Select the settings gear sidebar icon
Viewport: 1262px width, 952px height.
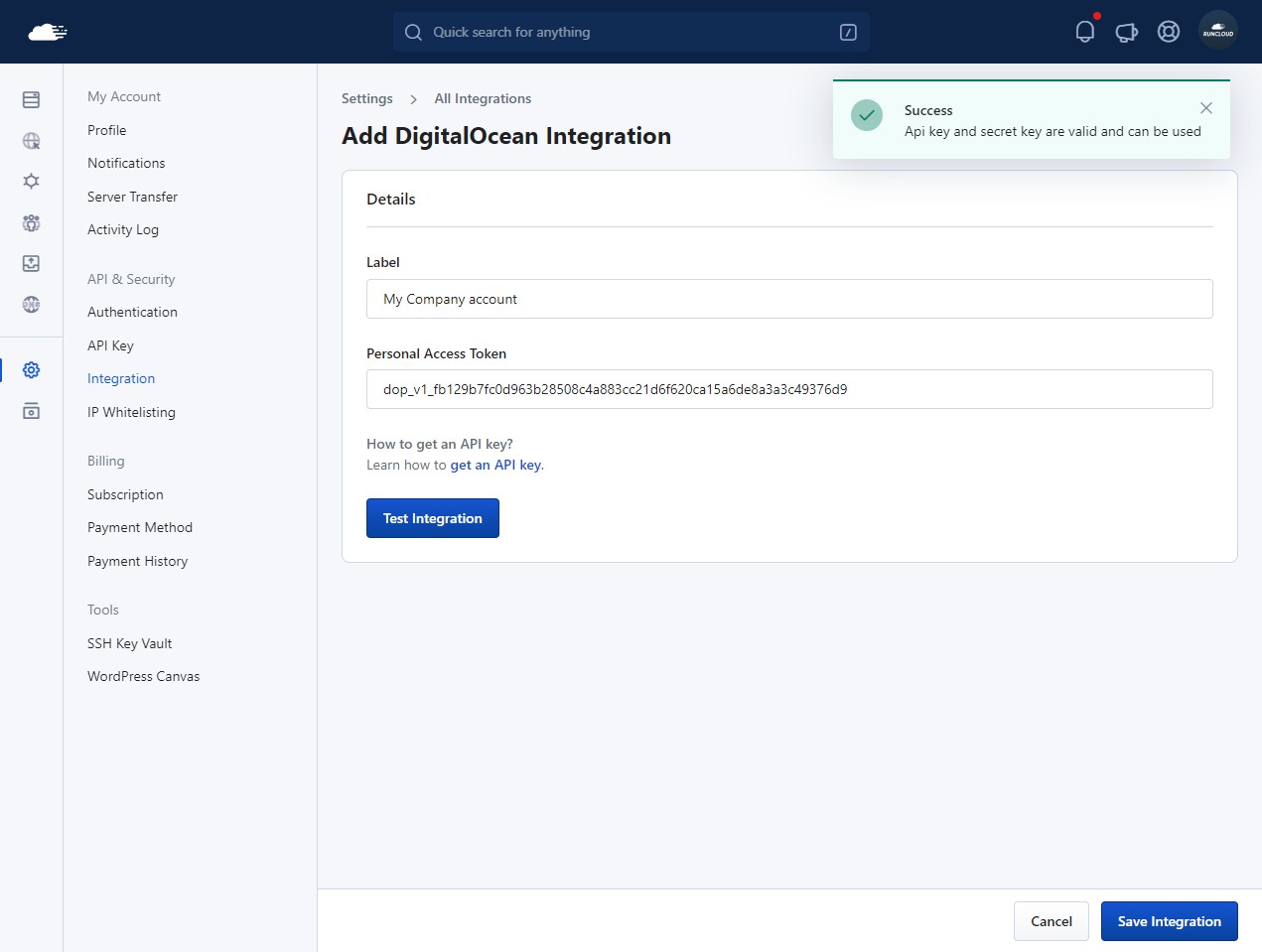point(31,370)
